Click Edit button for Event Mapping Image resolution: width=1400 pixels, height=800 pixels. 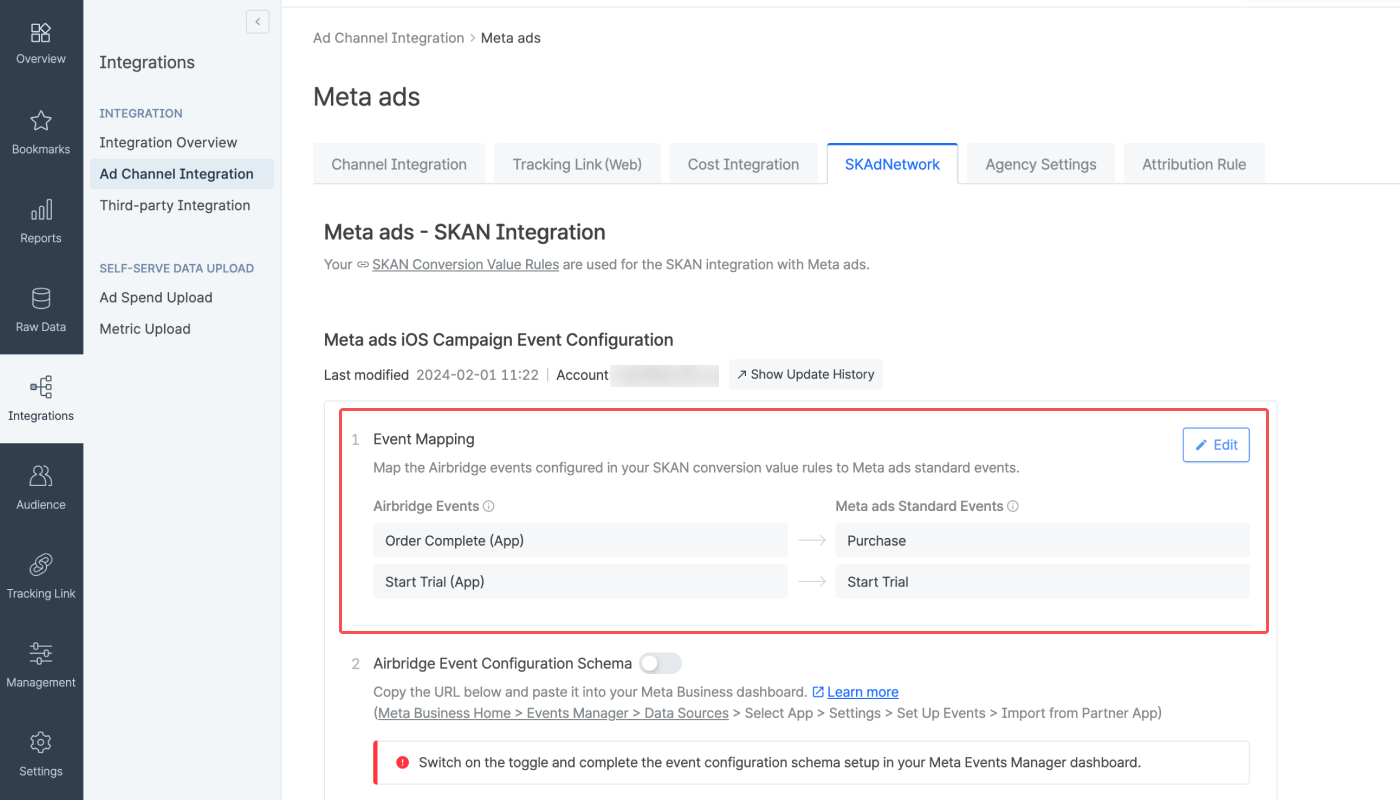1216,445
